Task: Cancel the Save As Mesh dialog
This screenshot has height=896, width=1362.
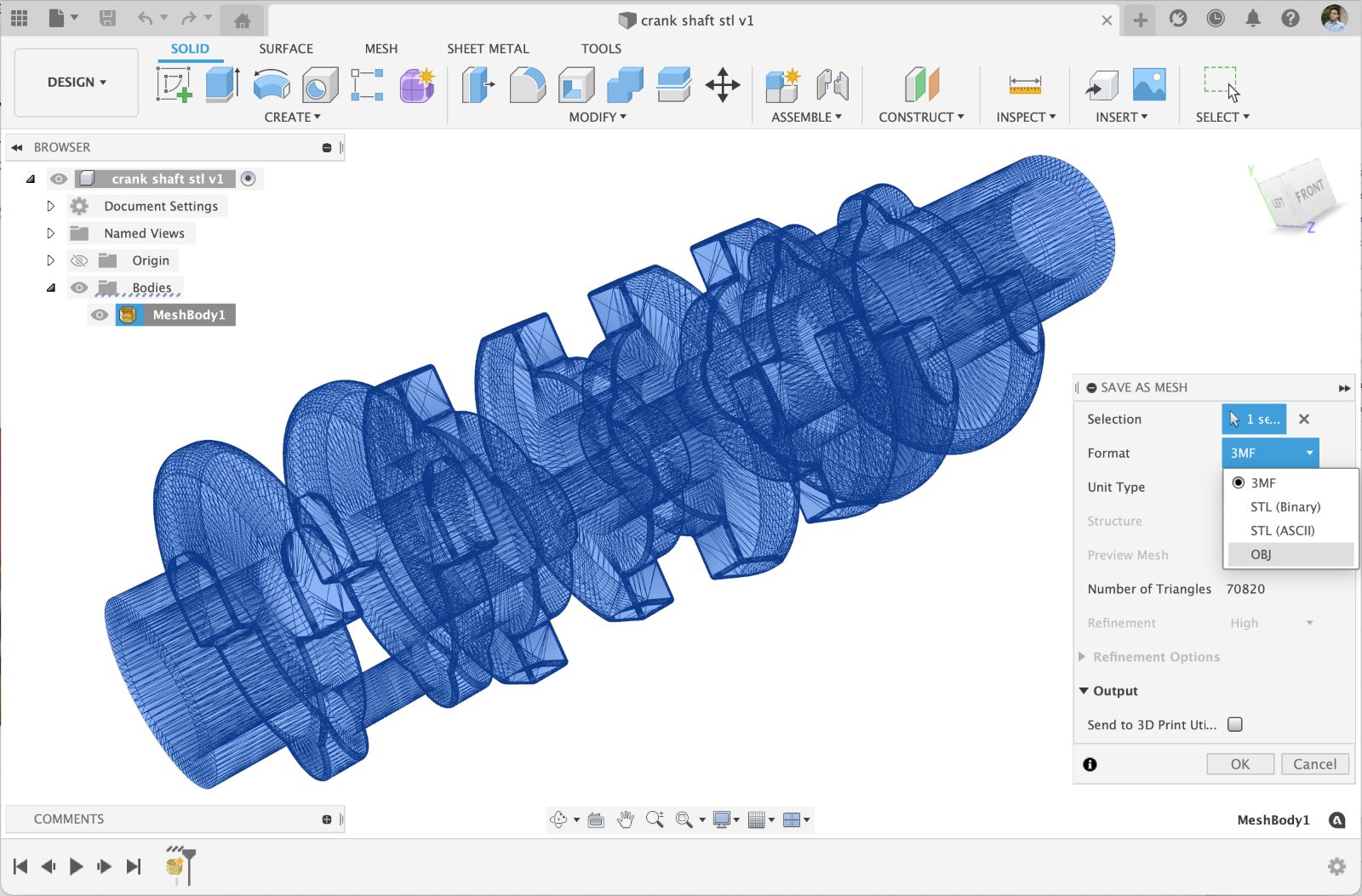Action: click(1314, 764)
